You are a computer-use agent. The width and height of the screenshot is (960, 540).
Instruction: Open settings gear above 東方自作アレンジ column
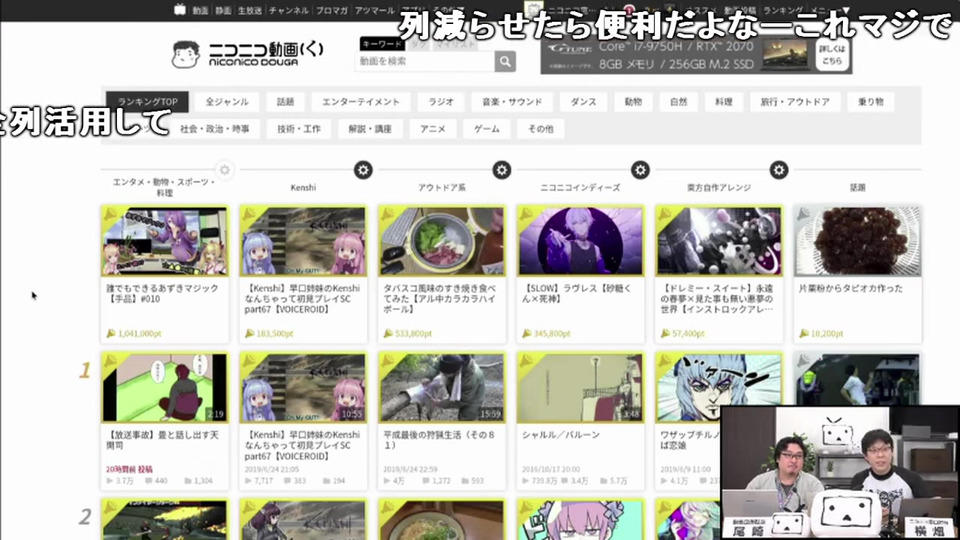coord(779,170)
